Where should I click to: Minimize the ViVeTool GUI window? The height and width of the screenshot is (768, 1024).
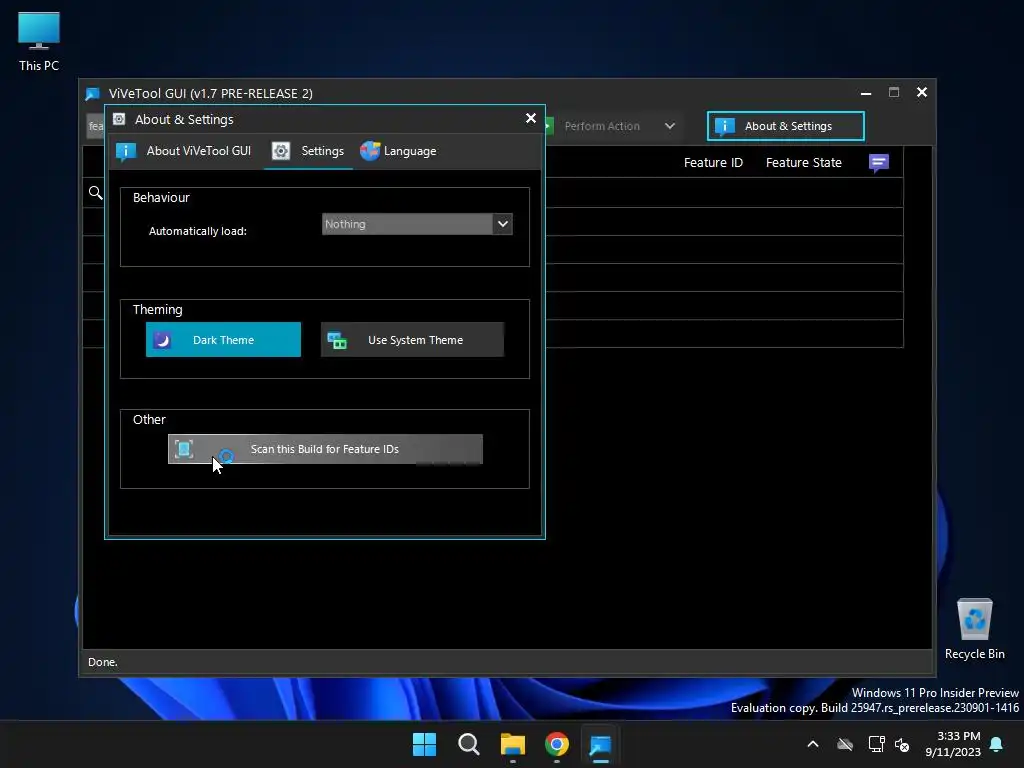pyautogui.click(x=866, y=93)
